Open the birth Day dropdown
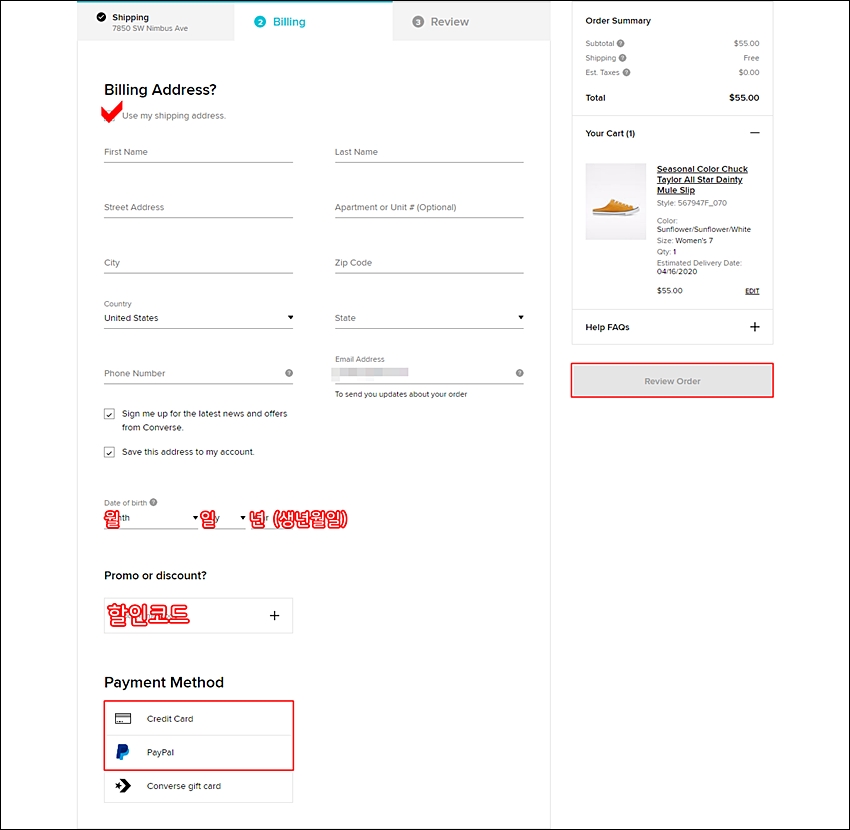 pos(225,518)
